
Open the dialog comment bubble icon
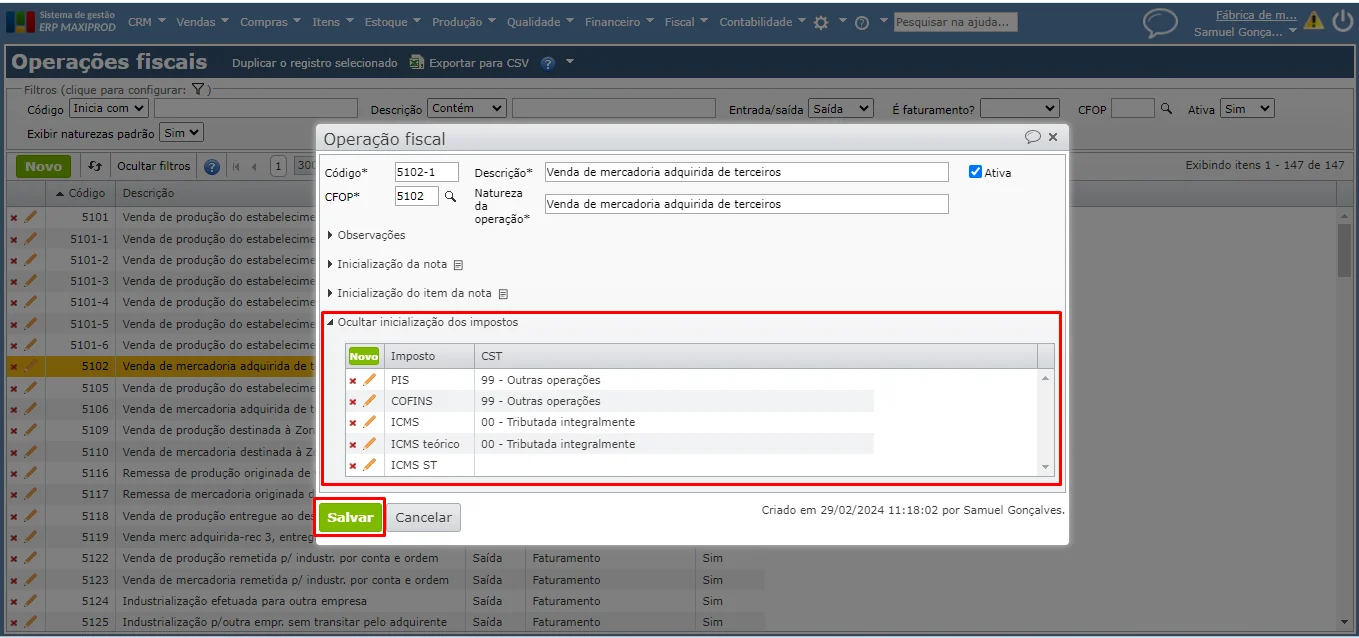click(1033, 137)
